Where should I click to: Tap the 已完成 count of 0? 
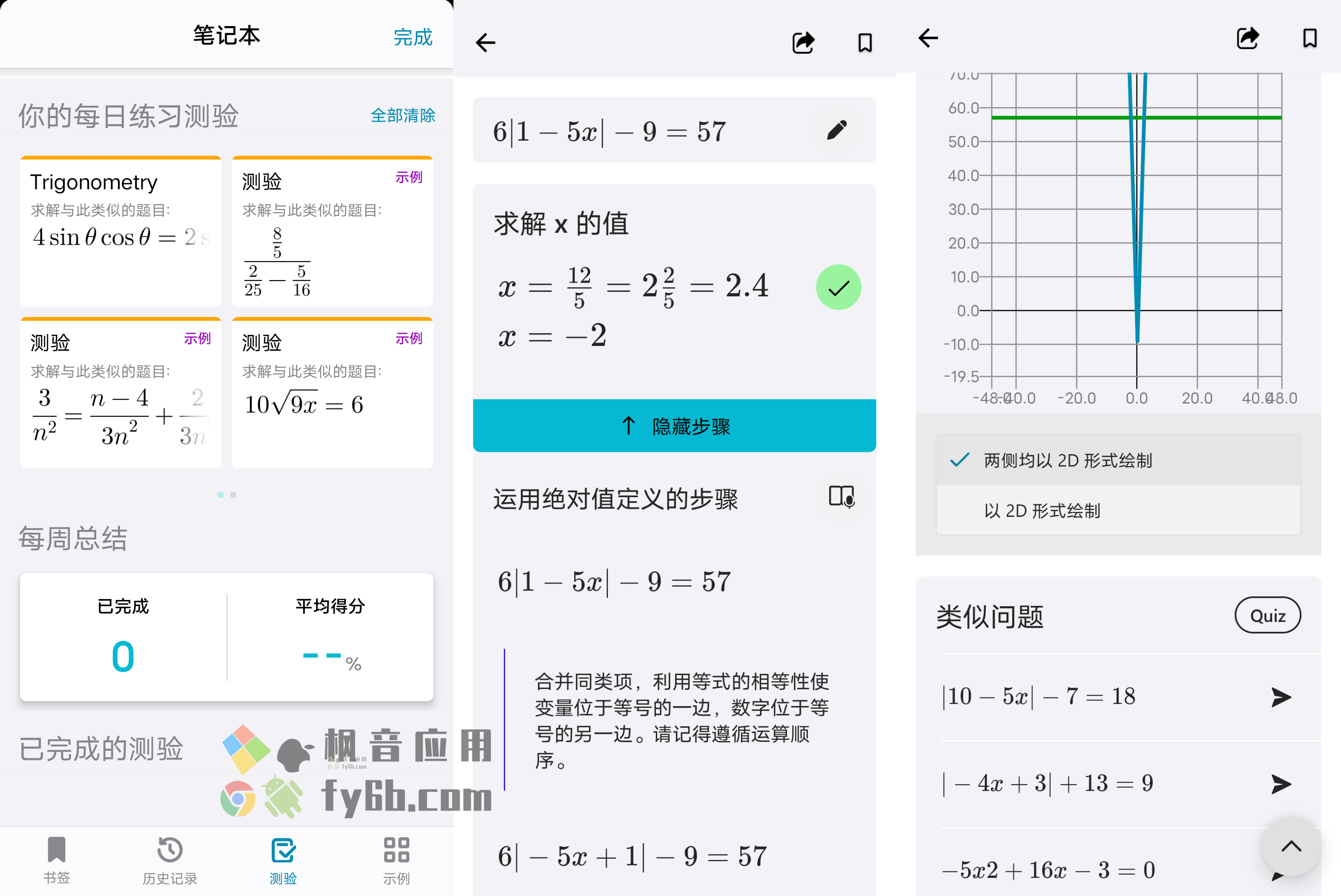pos(123,657)
